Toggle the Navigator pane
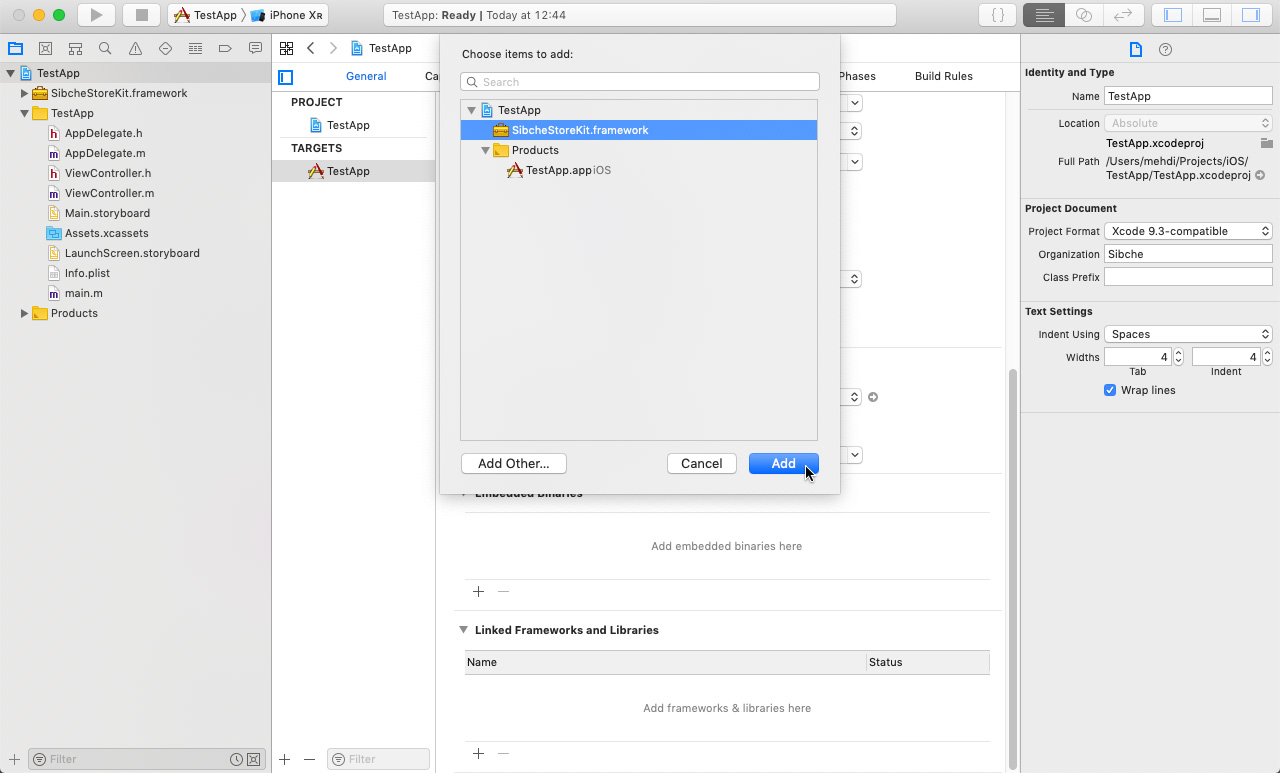The width and height of the screenshot is (1280, 773). click(x=1173, y=15)
